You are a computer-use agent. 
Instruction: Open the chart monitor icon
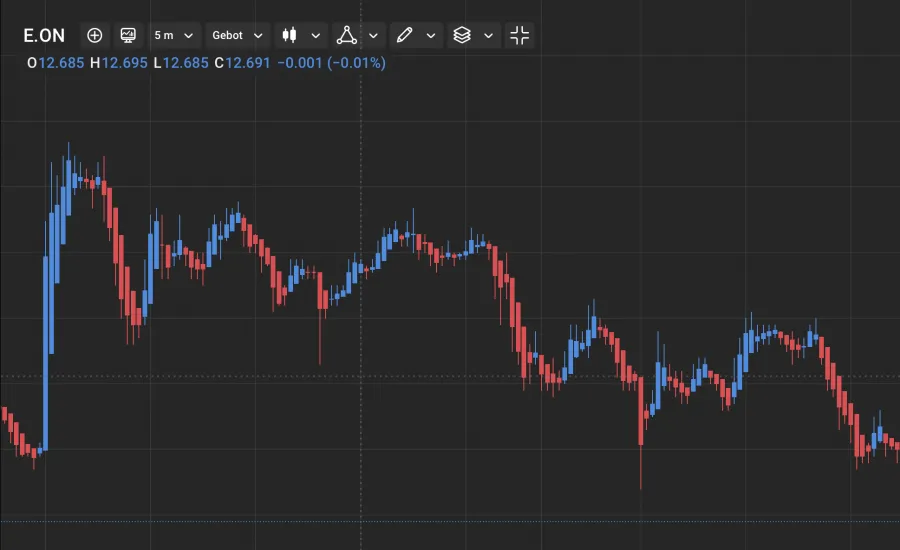click(x=128, y=36)
